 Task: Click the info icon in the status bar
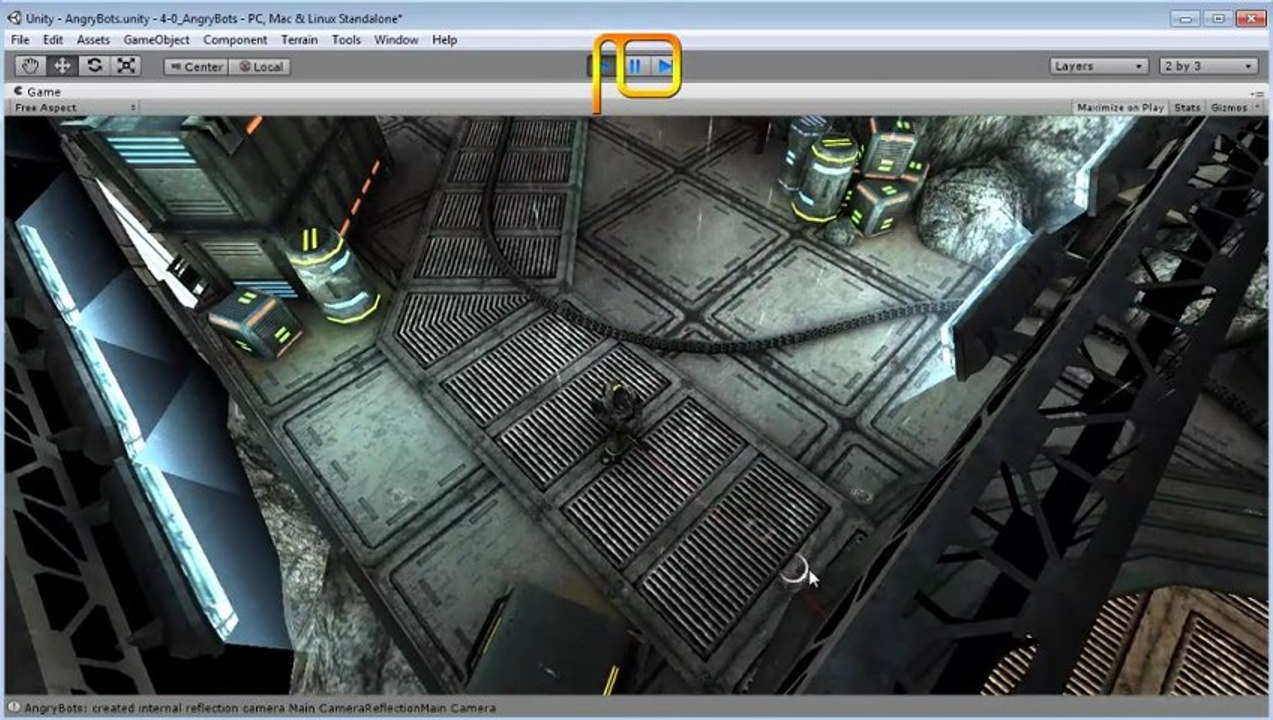14,708
